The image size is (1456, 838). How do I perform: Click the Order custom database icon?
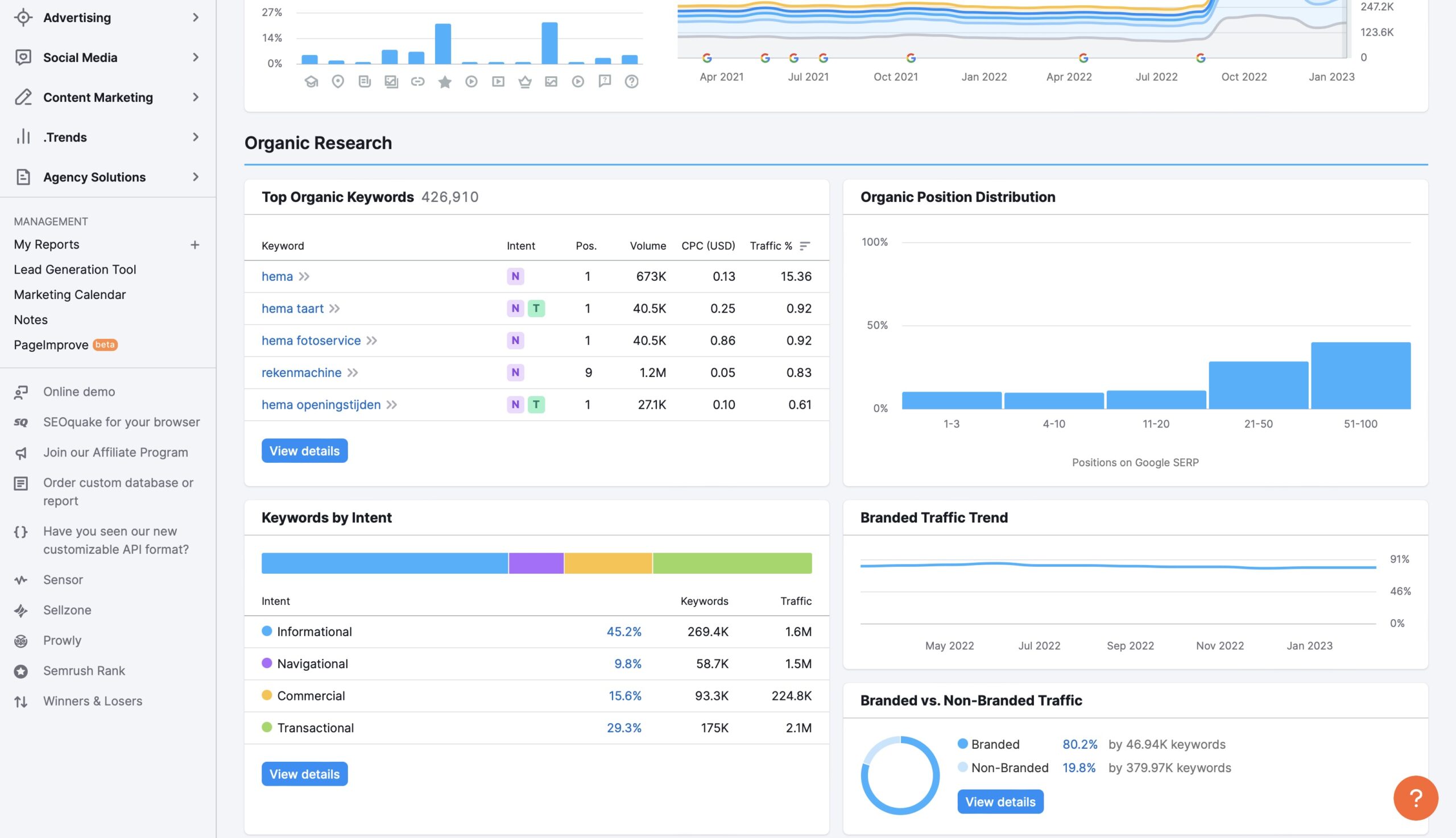[20, 483]
